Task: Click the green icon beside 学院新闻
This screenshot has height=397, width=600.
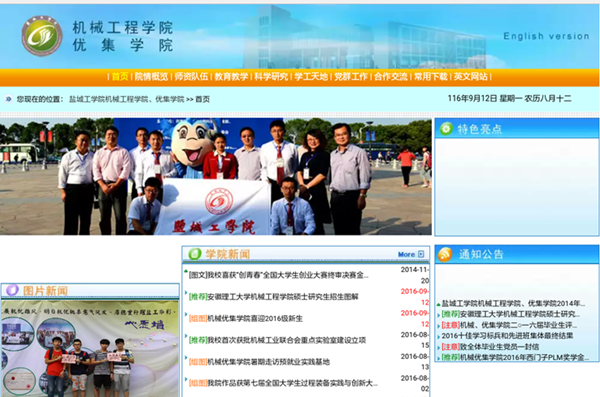Action: pyautogui.click(x=195, y=254)
